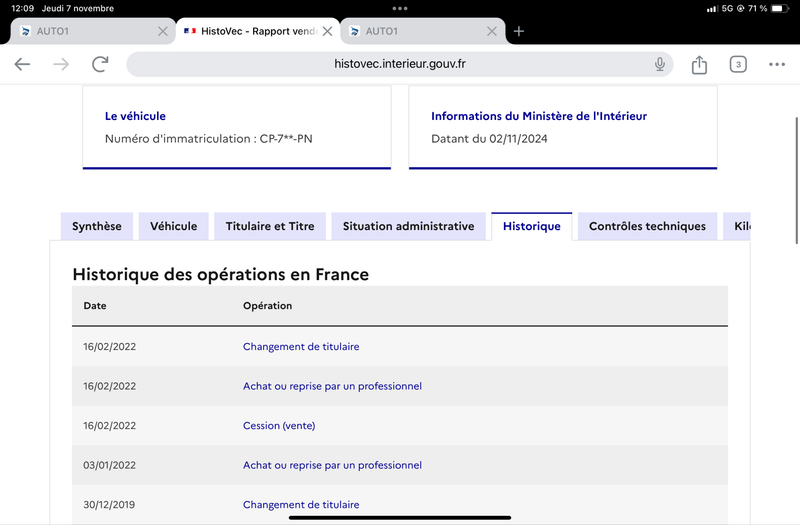Open the 16/02/2022 Achat ou reprise par un professionnel link
Image resolution: width=800 pixels, height=525 pixels.
click(x=332, y=386)
